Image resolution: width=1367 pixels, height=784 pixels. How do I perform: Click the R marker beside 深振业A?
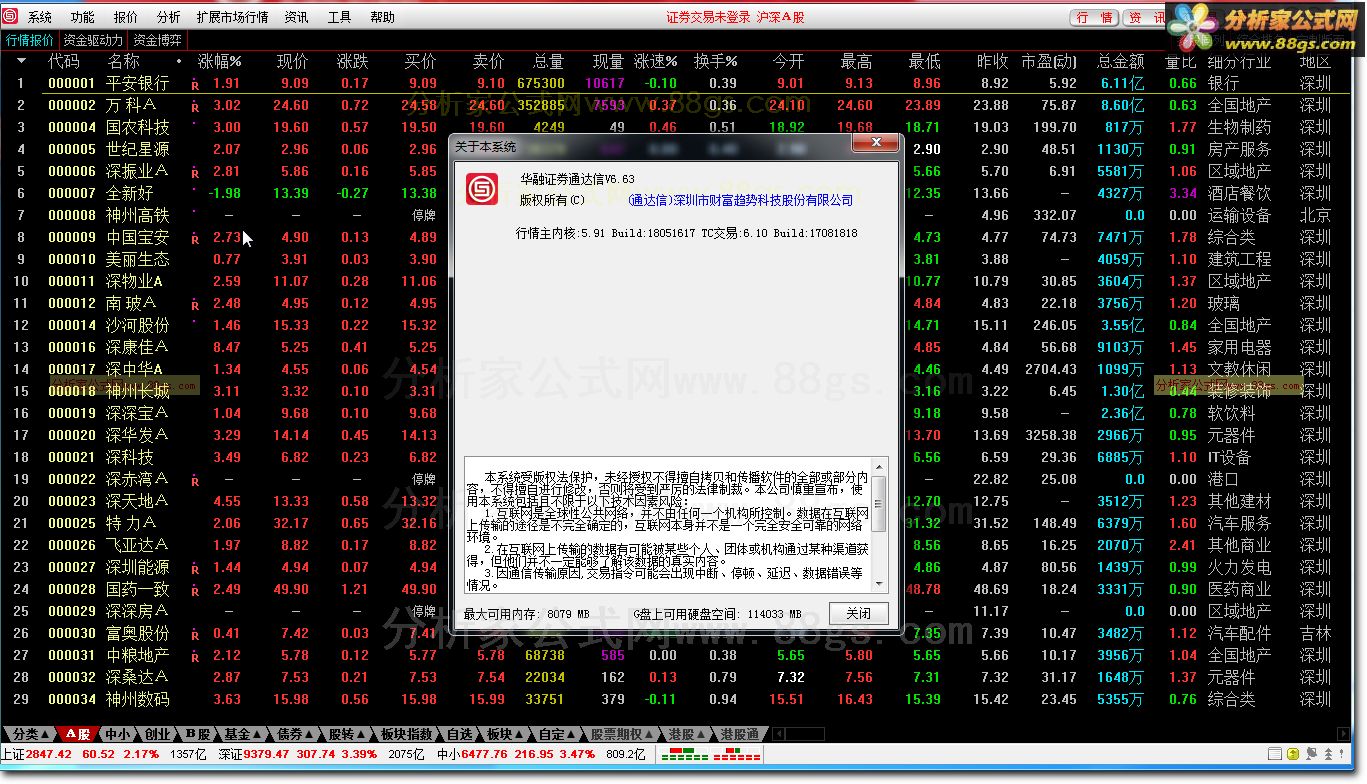point(195,173)
